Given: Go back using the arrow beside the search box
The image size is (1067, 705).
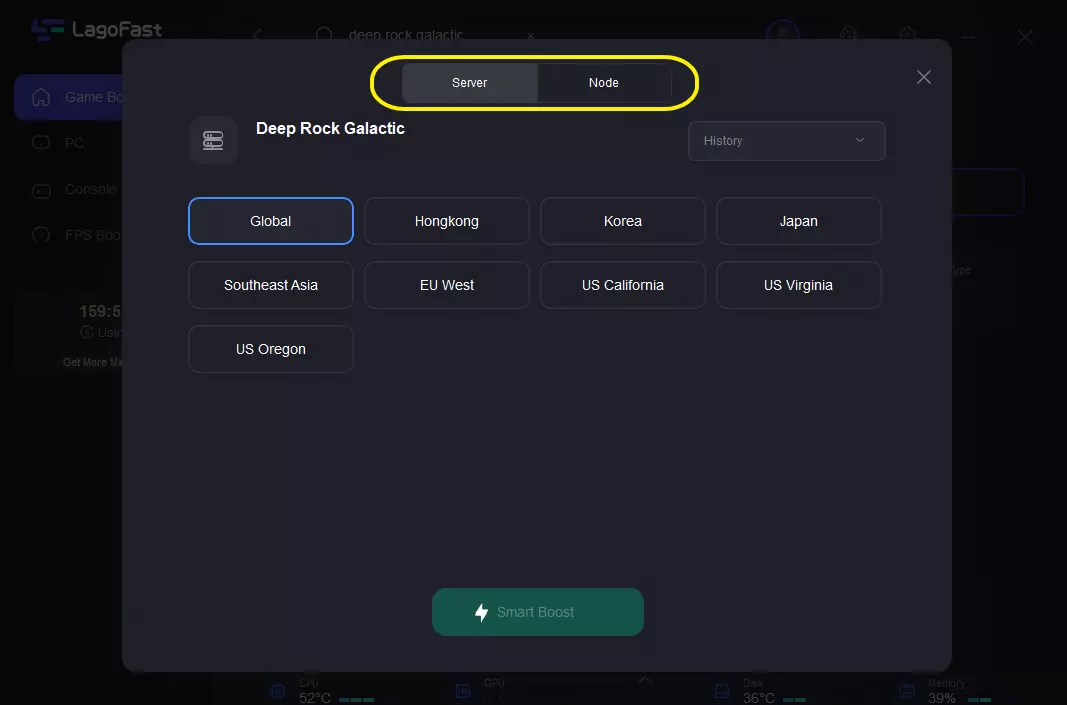Looking at the screenshot, I should pyautogui.click(x=257, y=34).
